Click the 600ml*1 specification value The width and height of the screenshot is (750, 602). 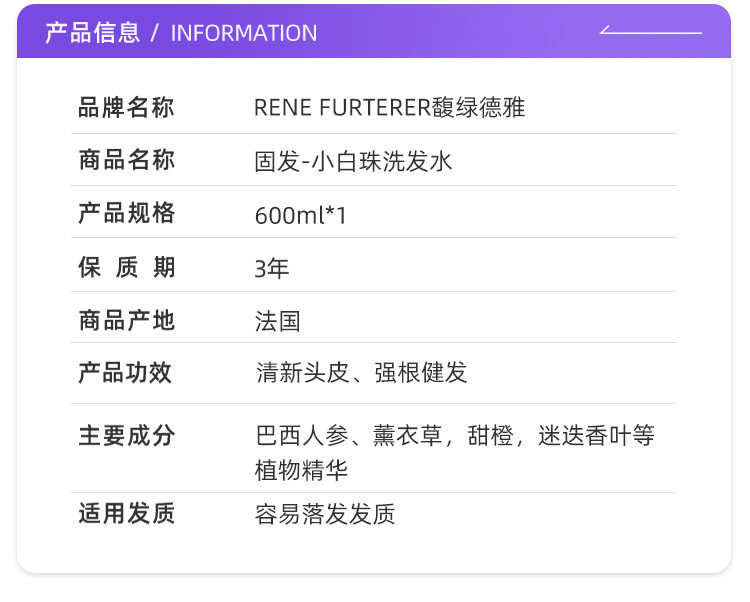pyautogui.click(x=300, y=215)
